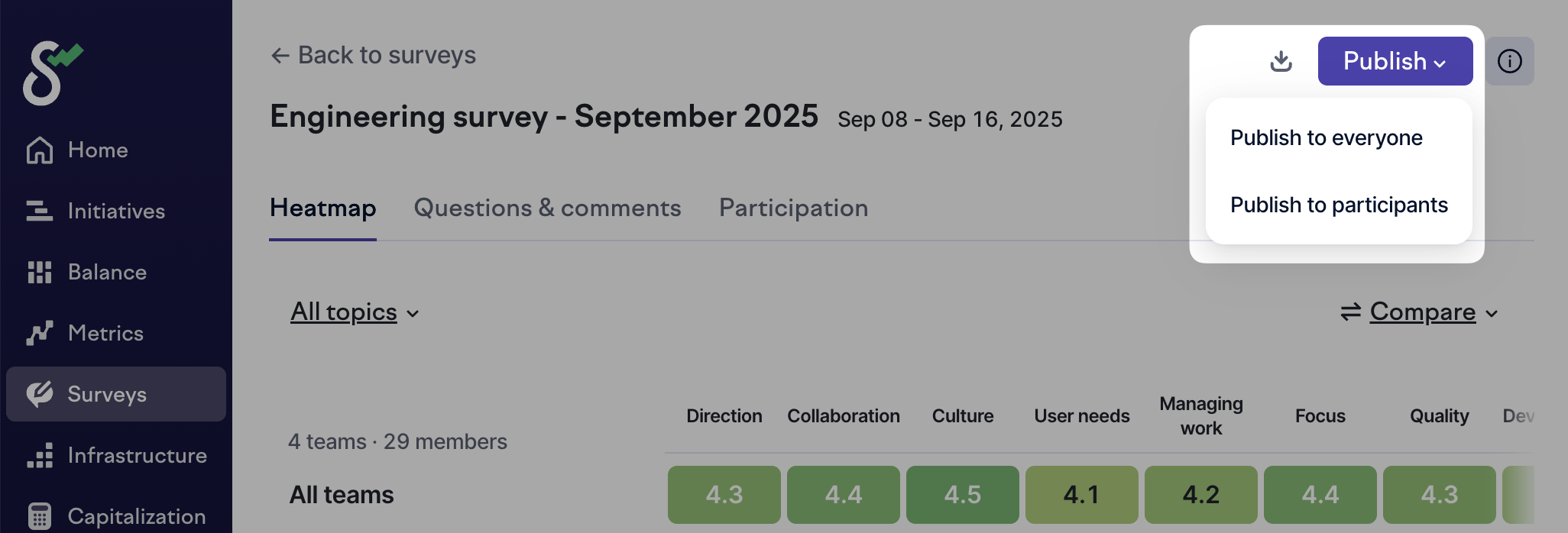Open Home from the sidebar
This screenshot has width=1568, height=533.
coord(97,150)
